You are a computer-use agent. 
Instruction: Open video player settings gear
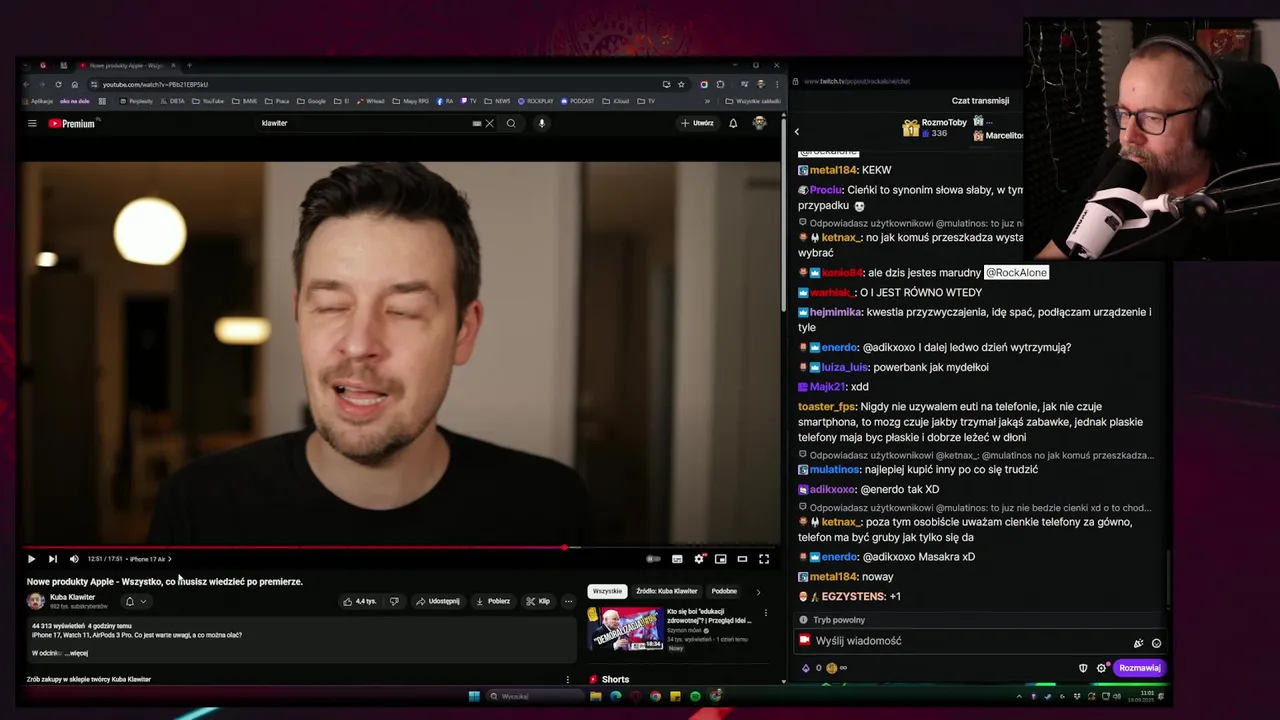point(699,559)
